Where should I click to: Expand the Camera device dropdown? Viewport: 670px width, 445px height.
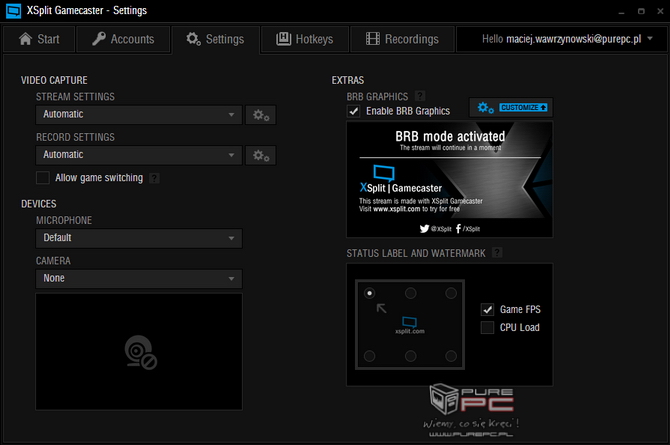pyautogui.click(x=139, y=278)
